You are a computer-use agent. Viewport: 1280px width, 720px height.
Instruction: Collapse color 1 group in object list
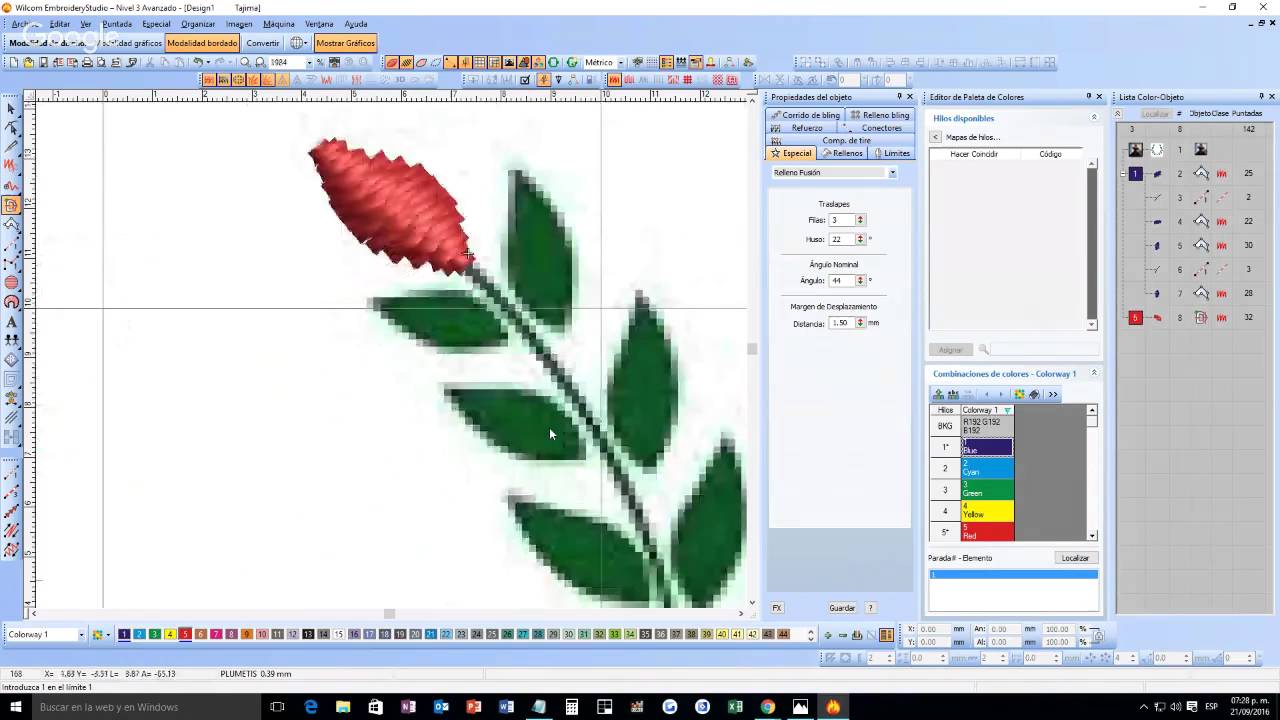(1123, 174)
